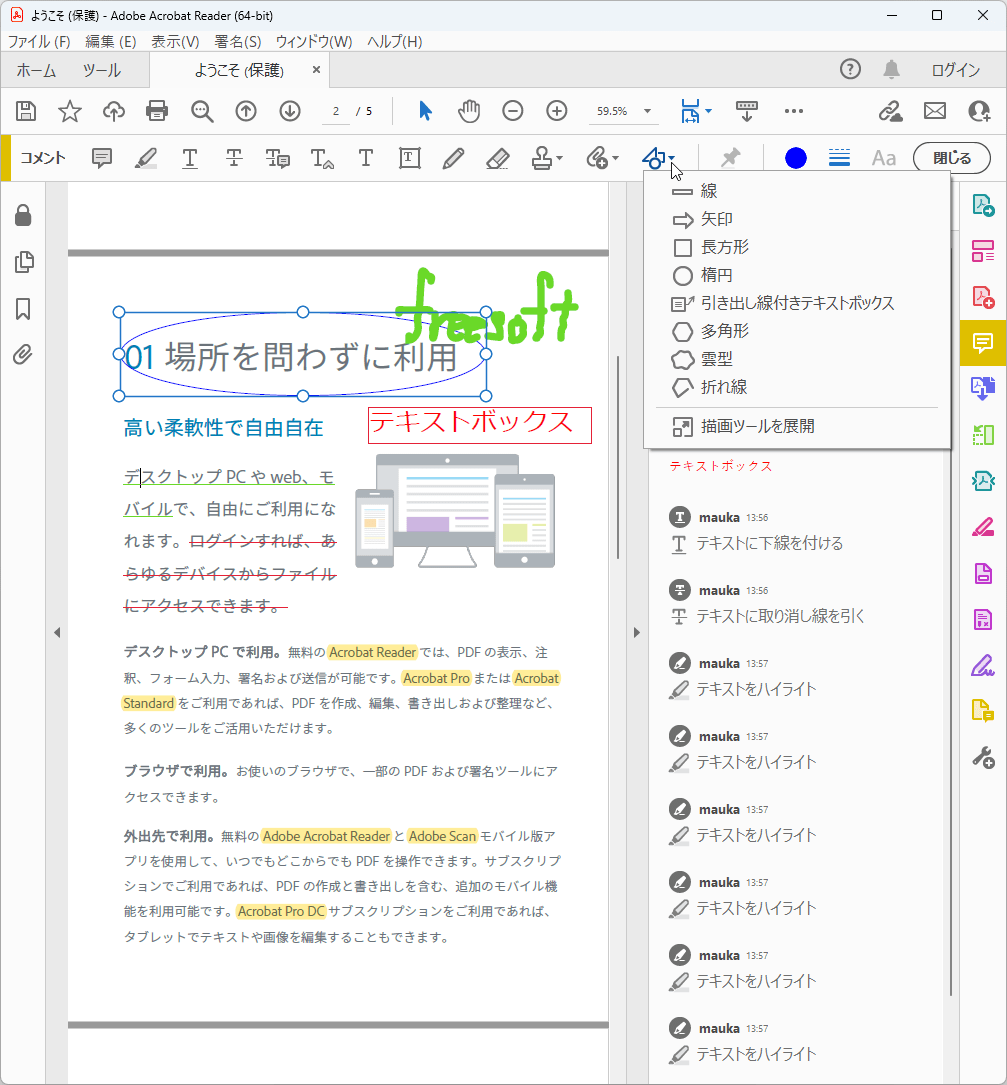Open the page thumbnails panel icon
Image resolution: width=1007 pixels, height=1085 pixels.
click(x=24, y=263)
